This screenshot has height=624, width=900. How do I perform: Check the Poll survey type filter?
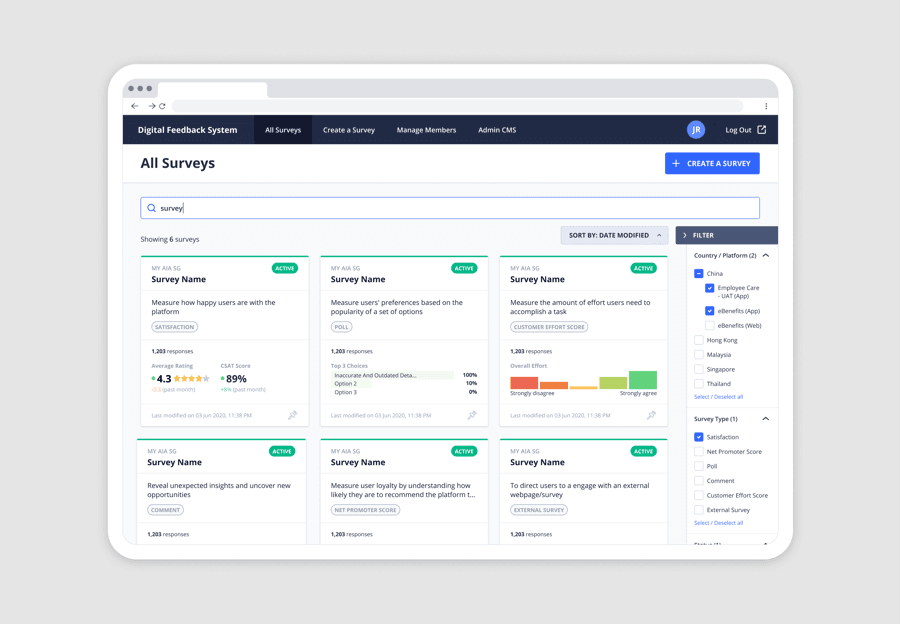(x=699, y=466)
